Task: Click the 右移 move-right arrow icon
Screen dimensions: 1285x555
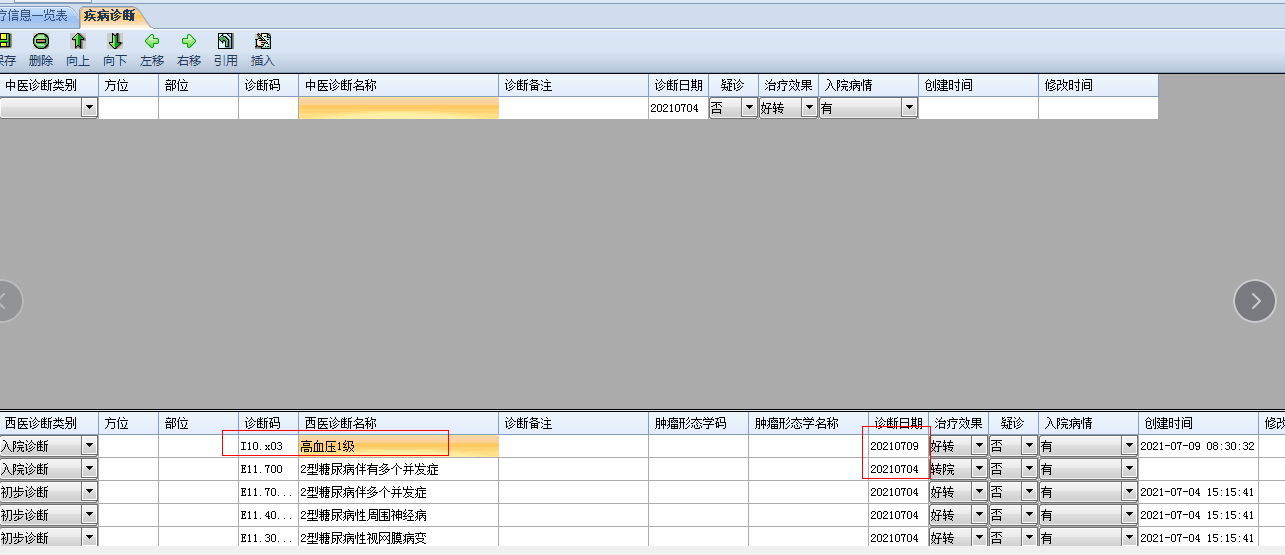Action: tap(188, 42)
